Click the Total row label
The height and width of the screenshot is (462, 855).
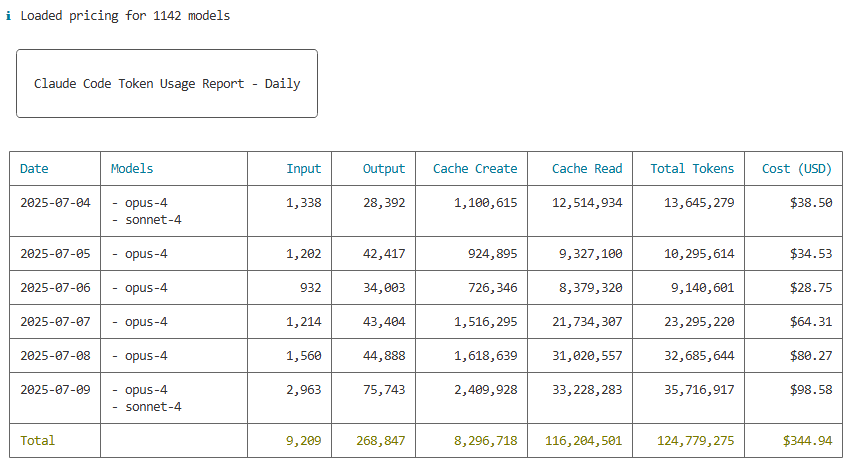pyautogui.click(x=38, y=441)
